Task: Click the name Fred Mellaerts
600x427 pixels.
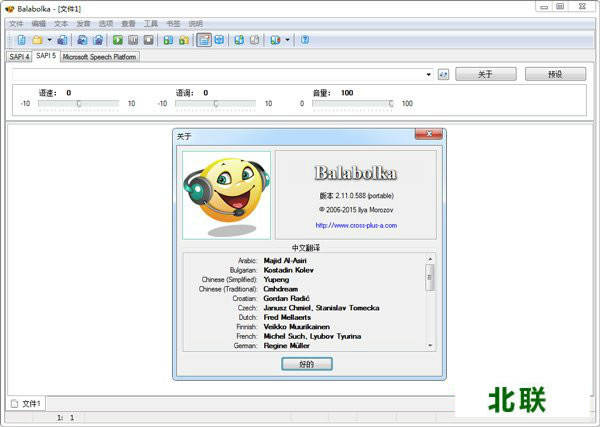Action: (287, 317)
